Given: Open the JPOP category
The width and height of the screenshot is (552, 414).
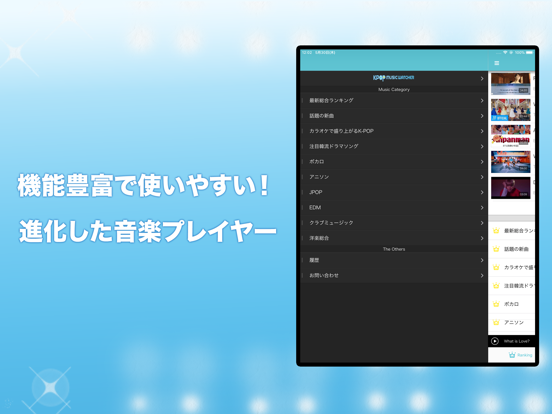Looking at the screenshot, I should click(394, 192).
